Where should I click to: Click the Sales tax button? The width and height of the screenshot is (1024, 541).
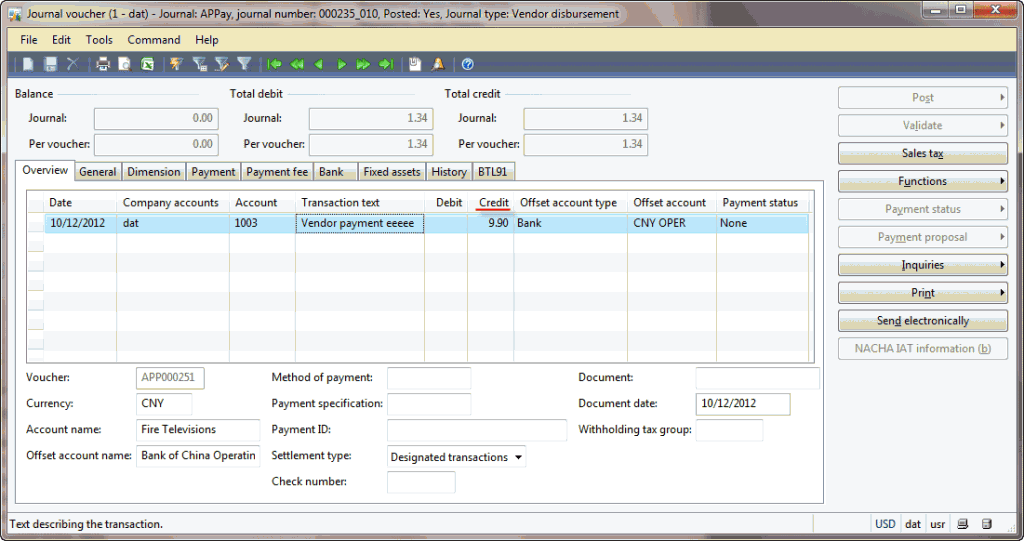tap(922, 153)
